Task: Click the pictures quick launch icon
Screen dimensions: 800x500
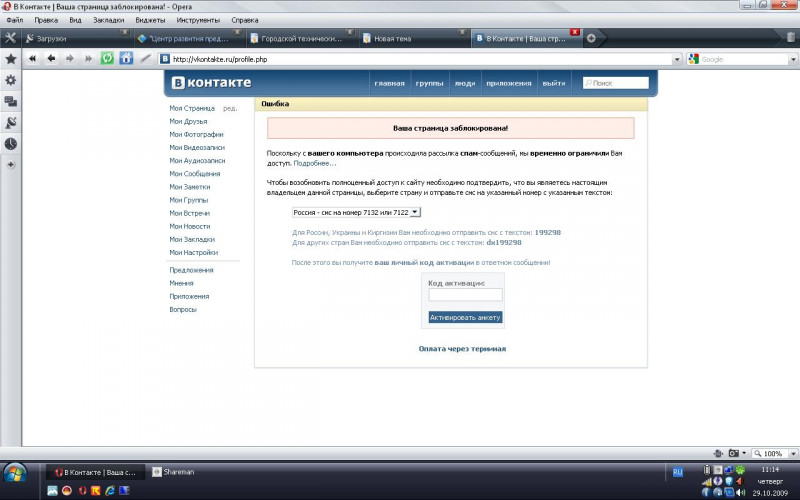Action: click(x=52, y=491)
